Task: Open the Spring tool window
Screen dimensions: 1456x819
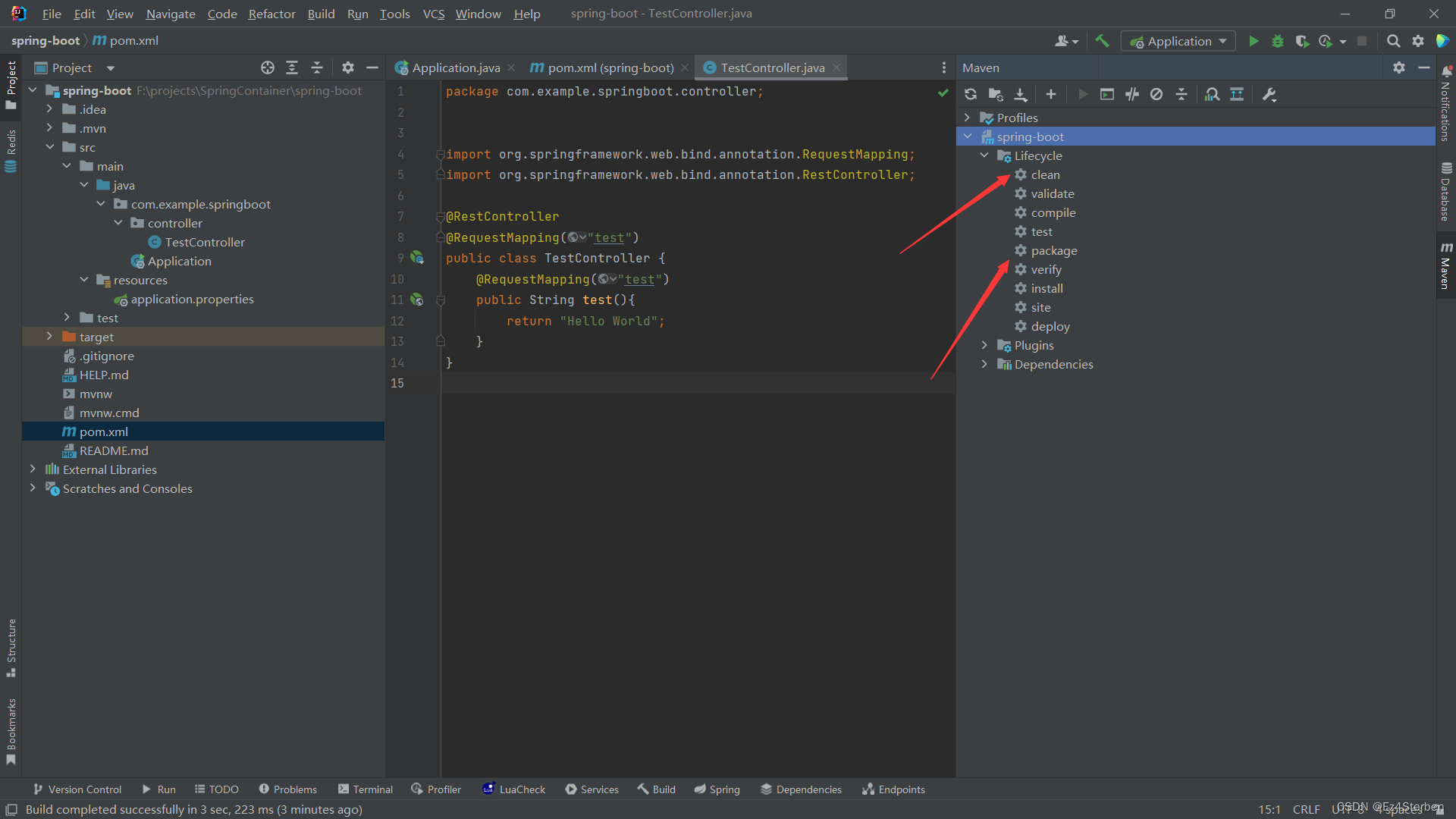Action: pos(717,789)
